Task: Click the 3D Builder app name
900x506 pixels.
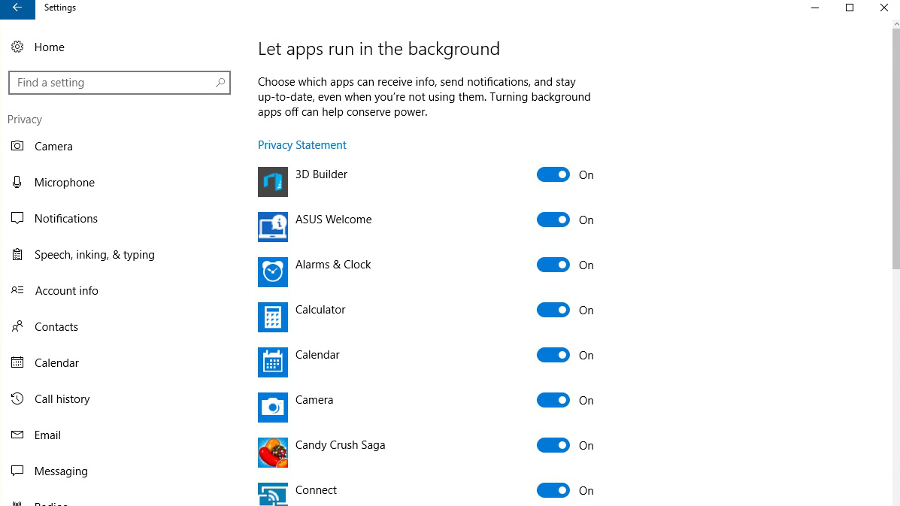Action: point(321,174)
